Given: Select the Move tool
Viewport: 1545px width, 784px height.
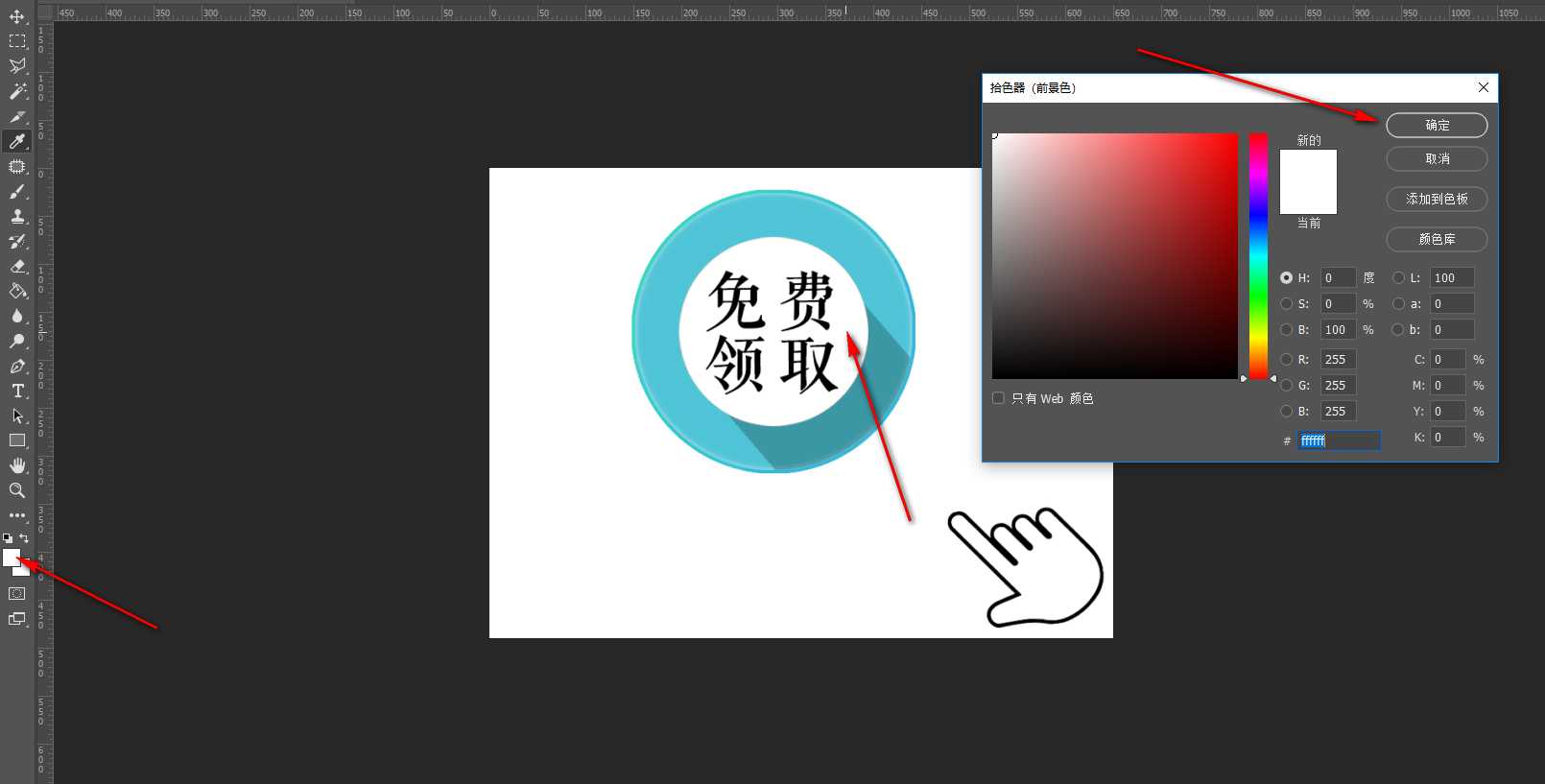Looking at the screenshot, I should point(17,16).
